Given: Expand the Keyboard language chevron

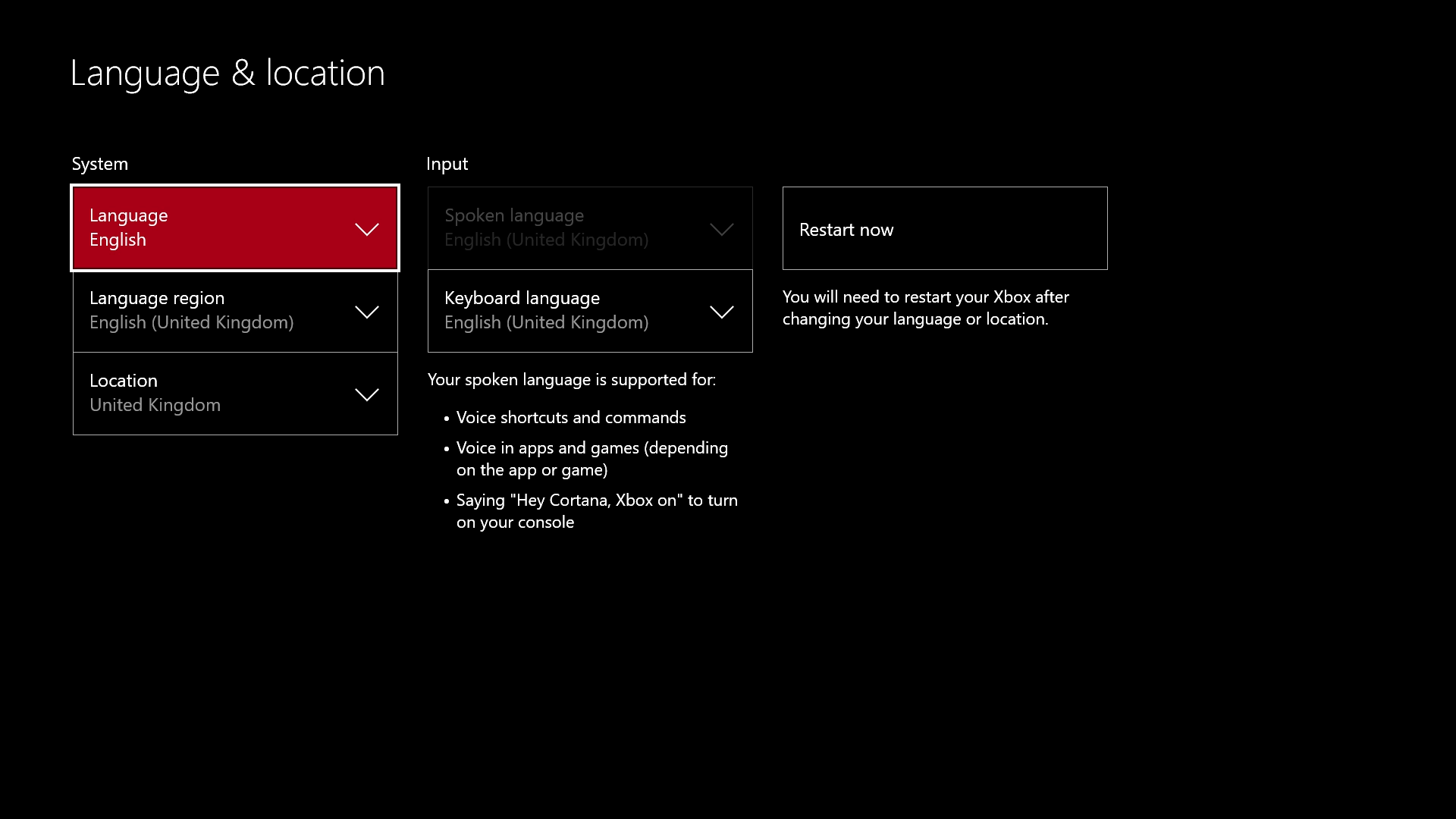Looking at the screenshot, I should tap(721, 311).
